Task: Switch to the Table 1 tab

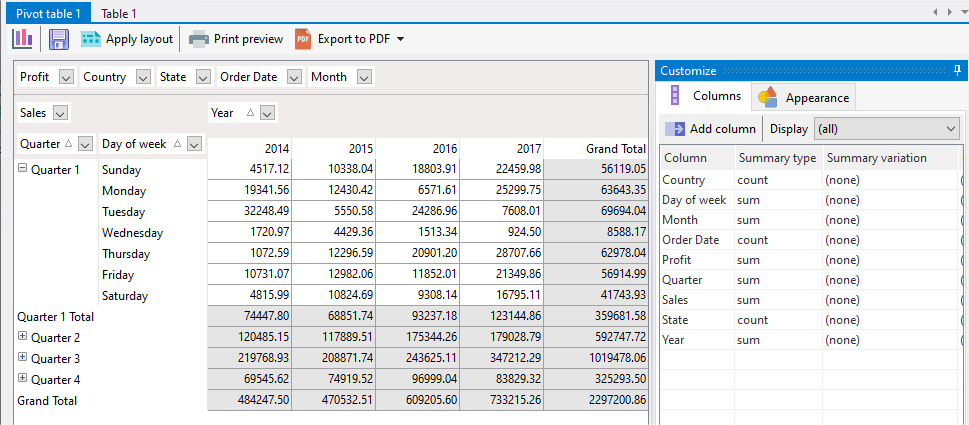Action: coord(119,13)
